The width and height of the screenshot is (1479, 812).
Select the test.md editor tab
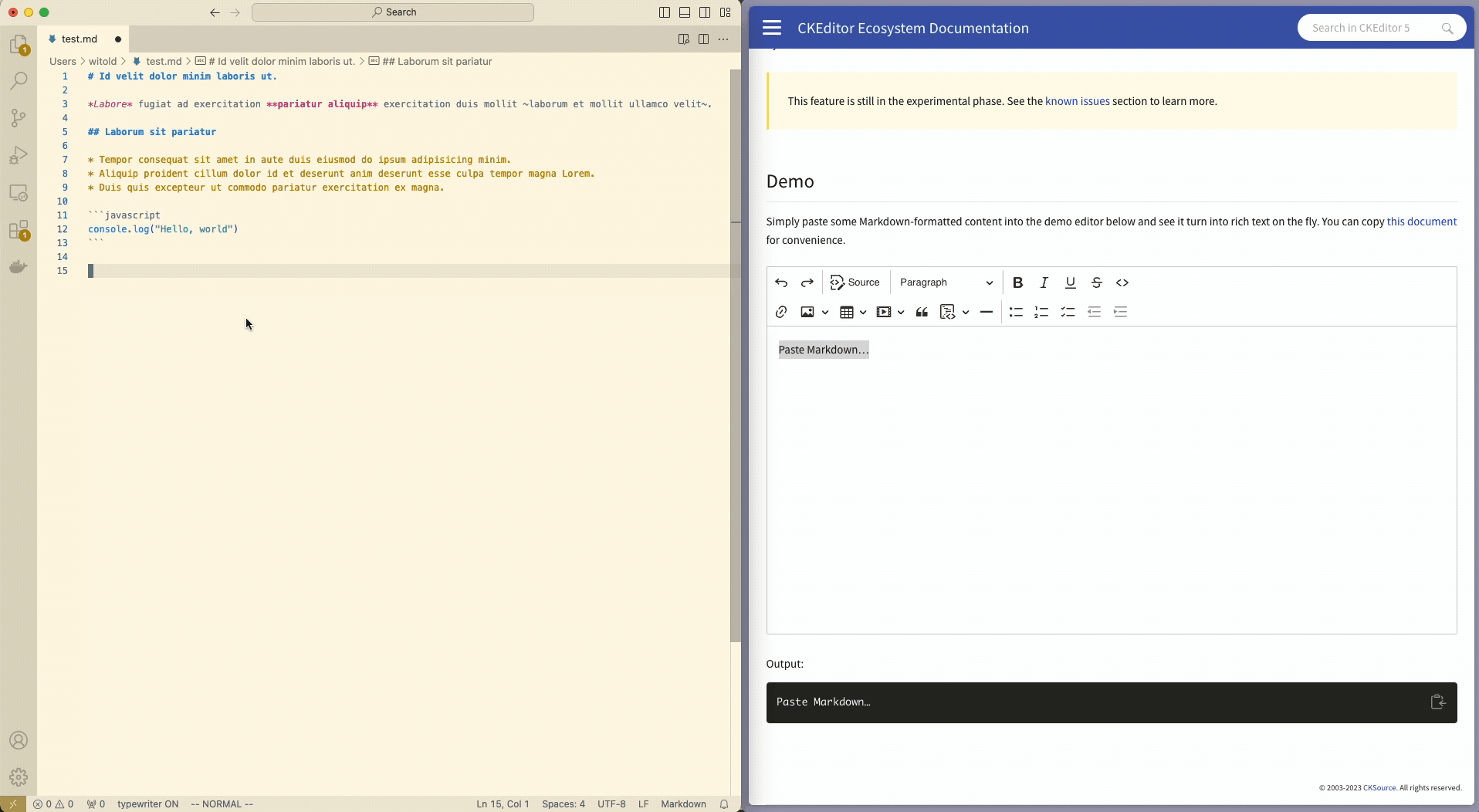pos(80,39)
